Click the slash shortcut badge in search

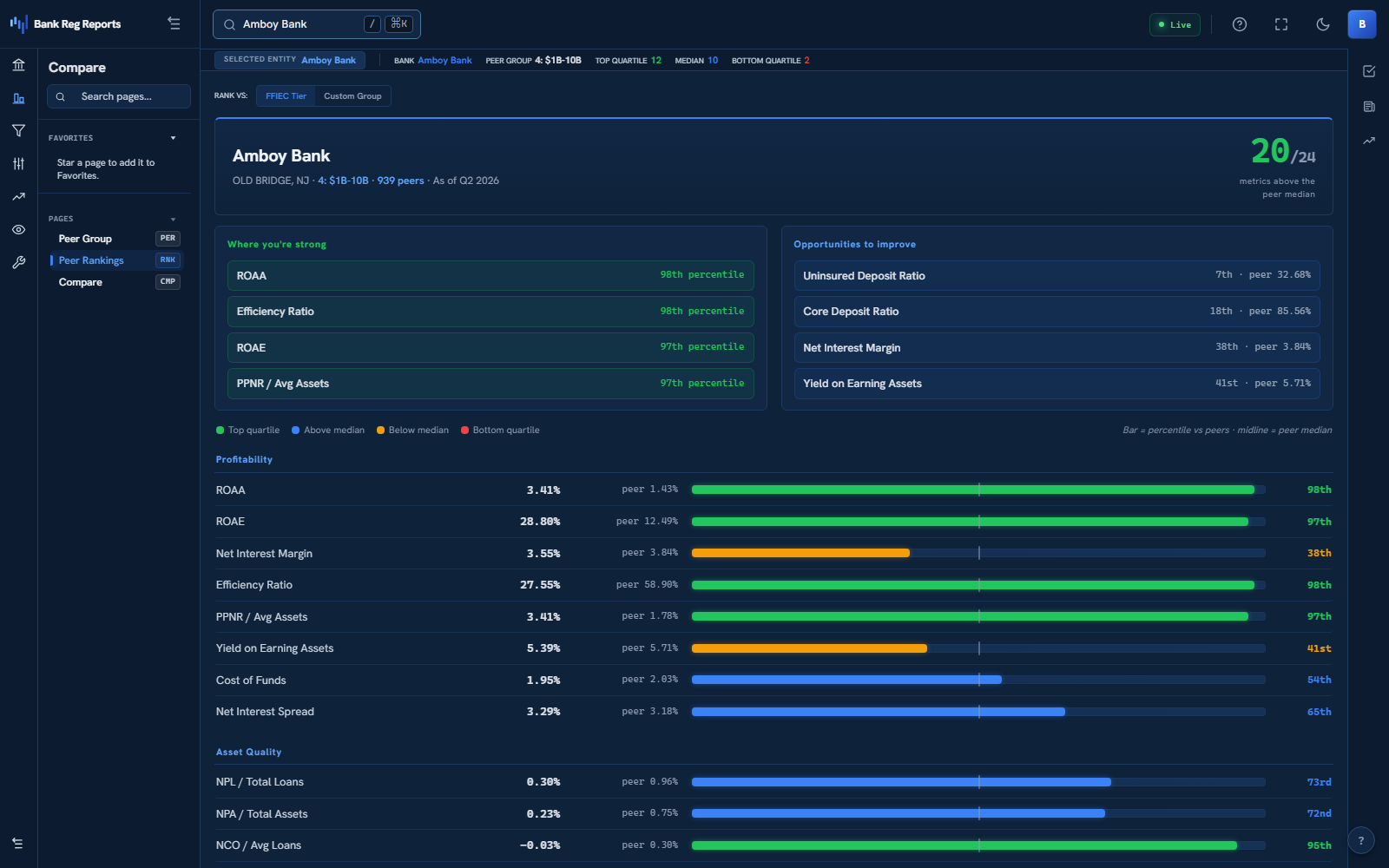pyautogui.click(x=372, y=24)
